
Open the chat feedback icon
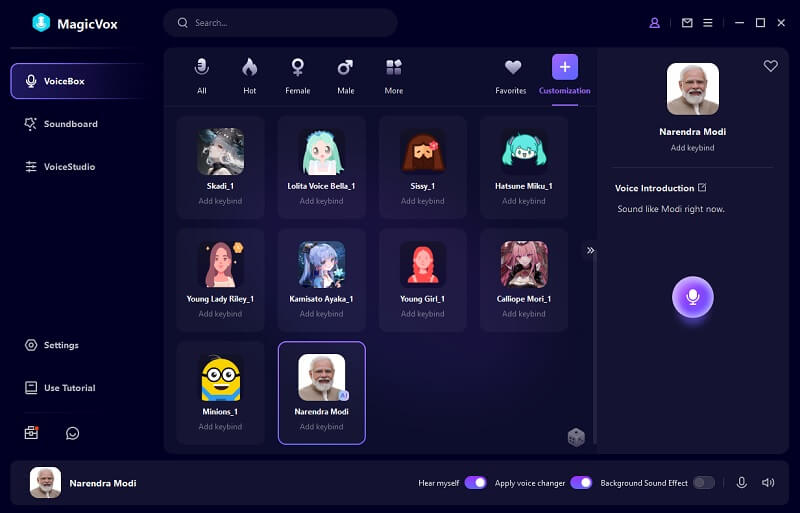pyautogui.click(x=72, y=433)
